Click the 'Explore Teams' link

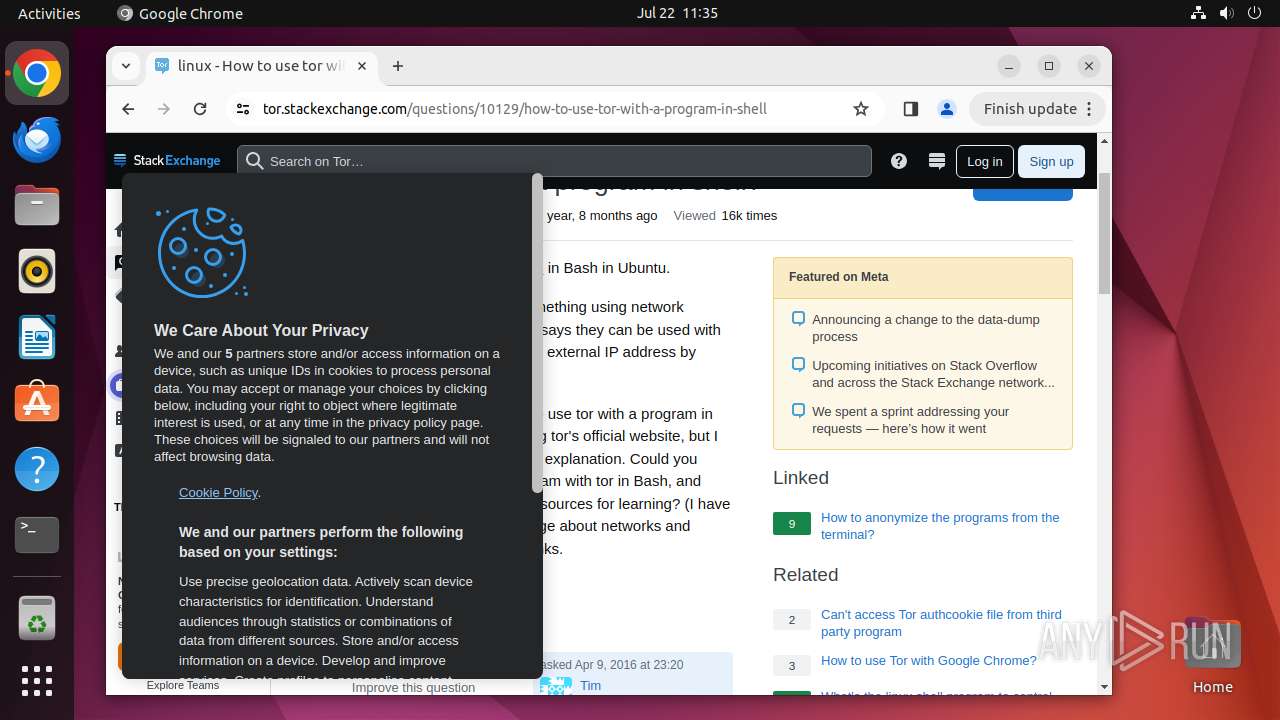183,685
